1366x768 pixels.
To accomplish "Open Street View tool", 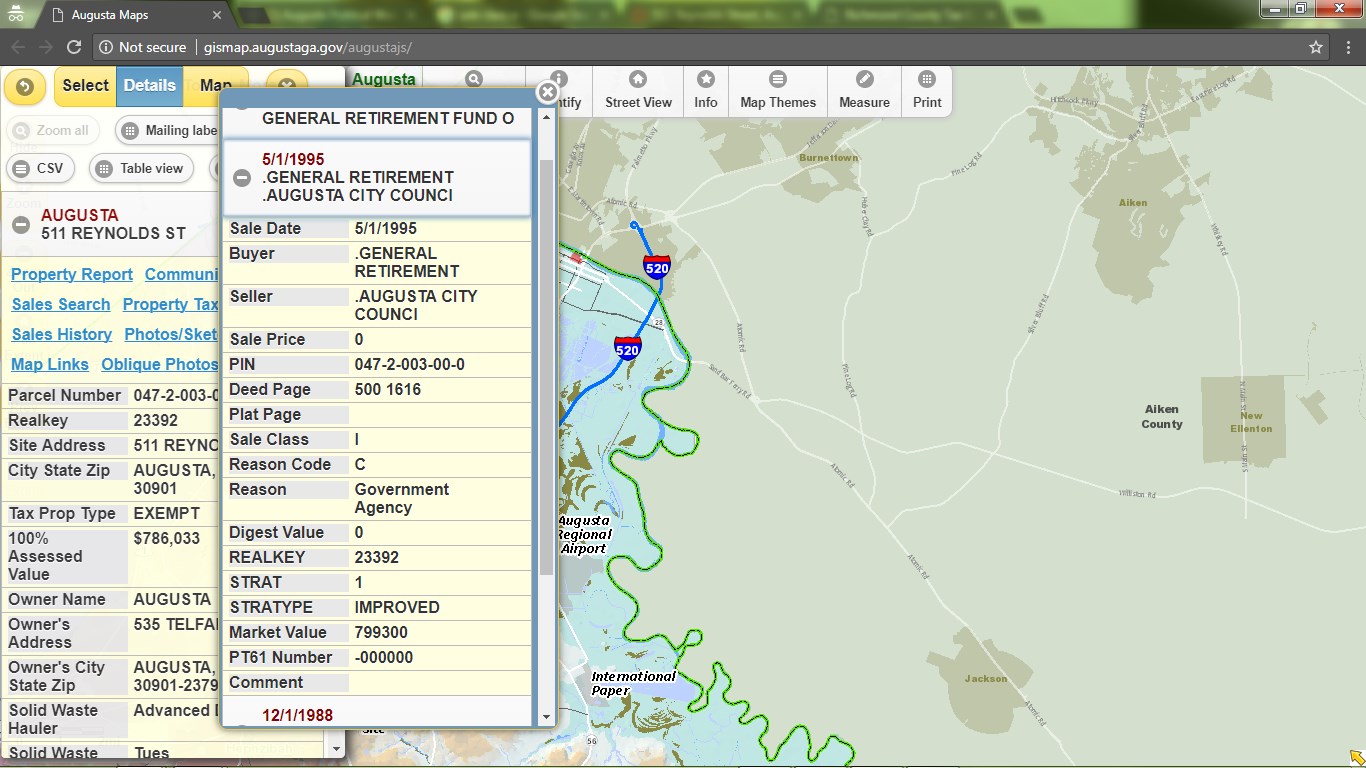I will click(x=638, y=90).
